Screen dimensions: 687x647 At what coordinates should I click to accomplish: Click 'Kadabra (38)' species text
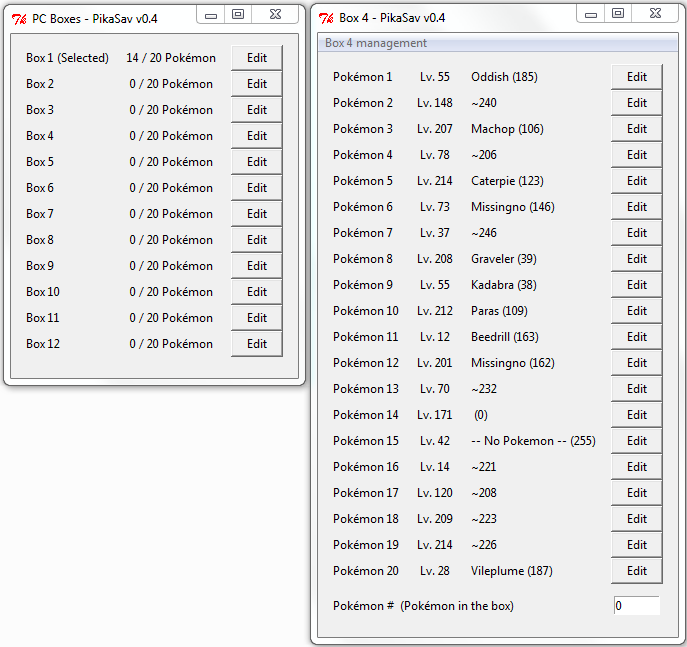pos(504,285)
